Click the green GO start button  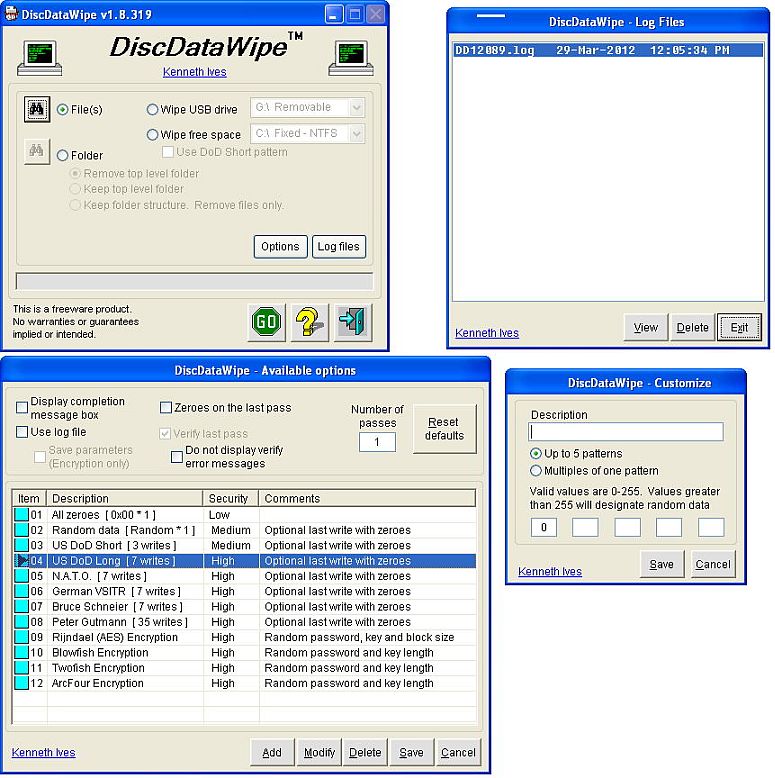[x=267, y=322]
